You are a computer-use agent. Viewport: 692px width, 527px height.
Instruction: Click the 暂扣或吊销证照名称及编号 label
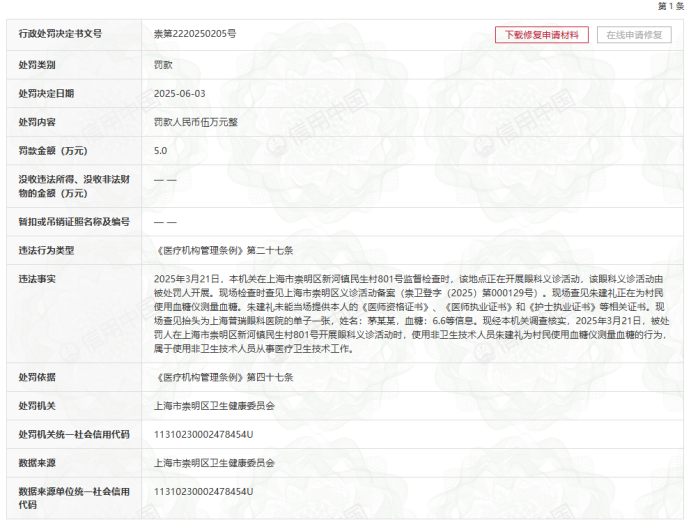point(74,222)
